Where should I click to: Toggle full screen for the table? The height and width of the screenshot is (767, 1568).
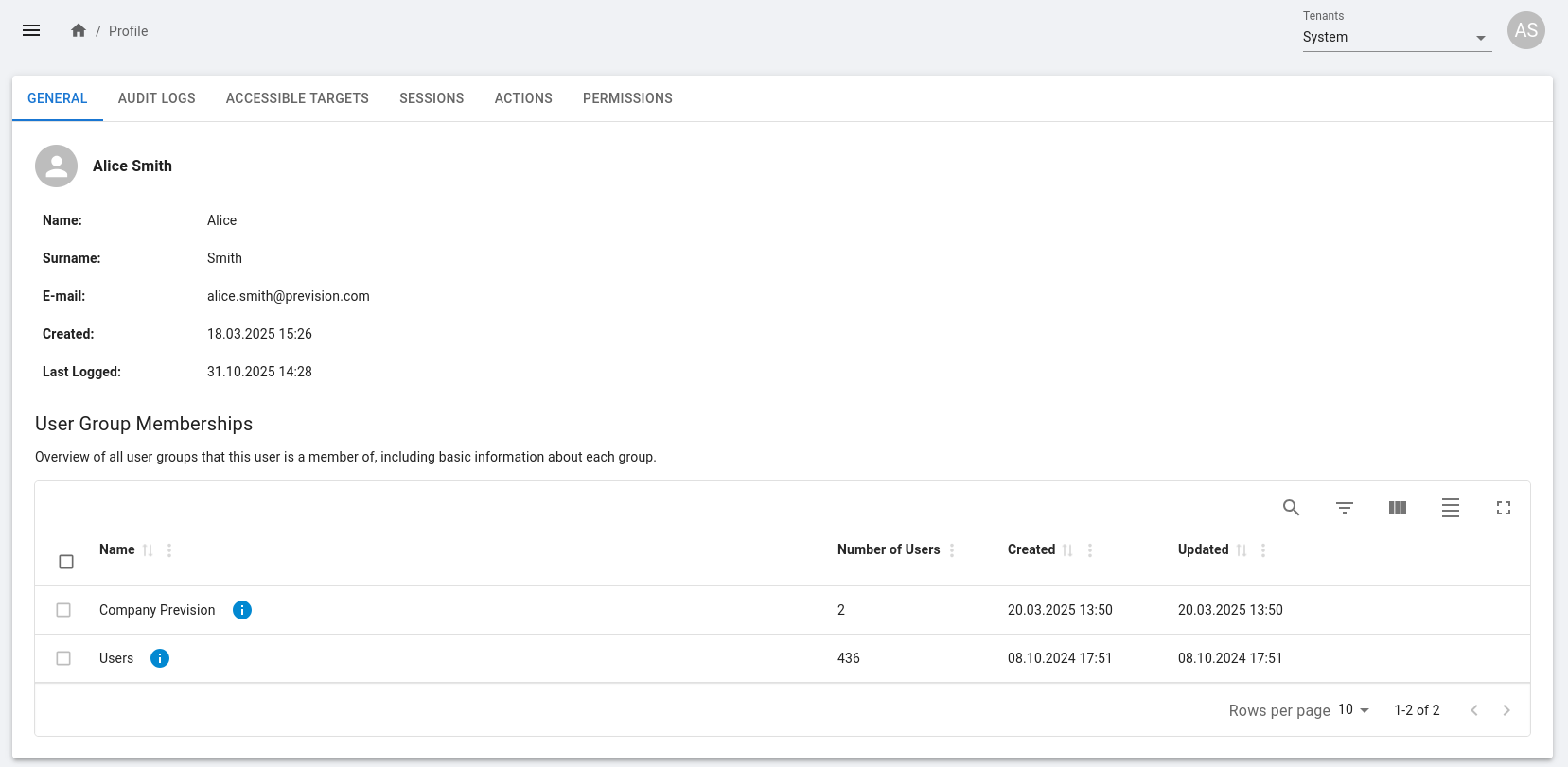pyautogui.click(x=1503, y=508)
